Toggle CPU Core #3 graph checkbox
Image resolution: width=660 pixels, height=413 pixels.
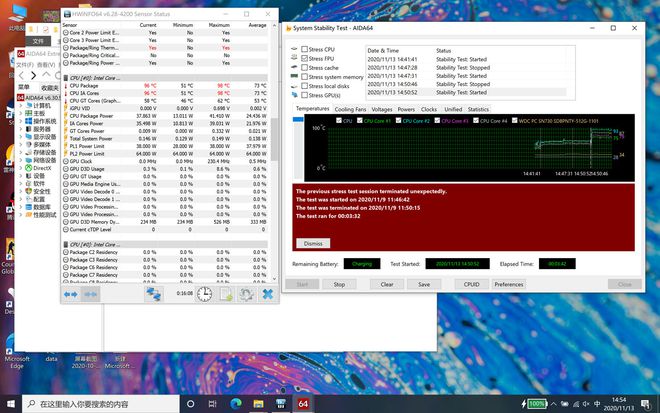point(437,120)
